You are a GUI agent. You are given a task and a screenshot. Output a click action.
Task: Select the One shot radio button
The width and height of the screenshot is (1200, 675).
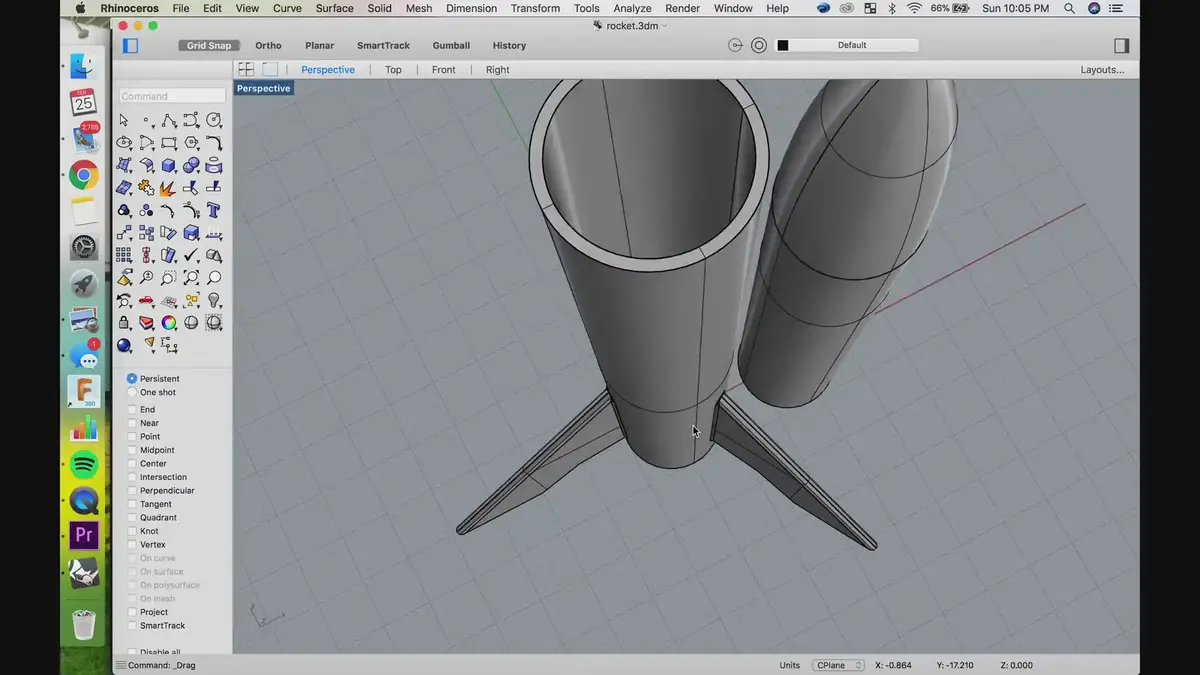(132, 392)
